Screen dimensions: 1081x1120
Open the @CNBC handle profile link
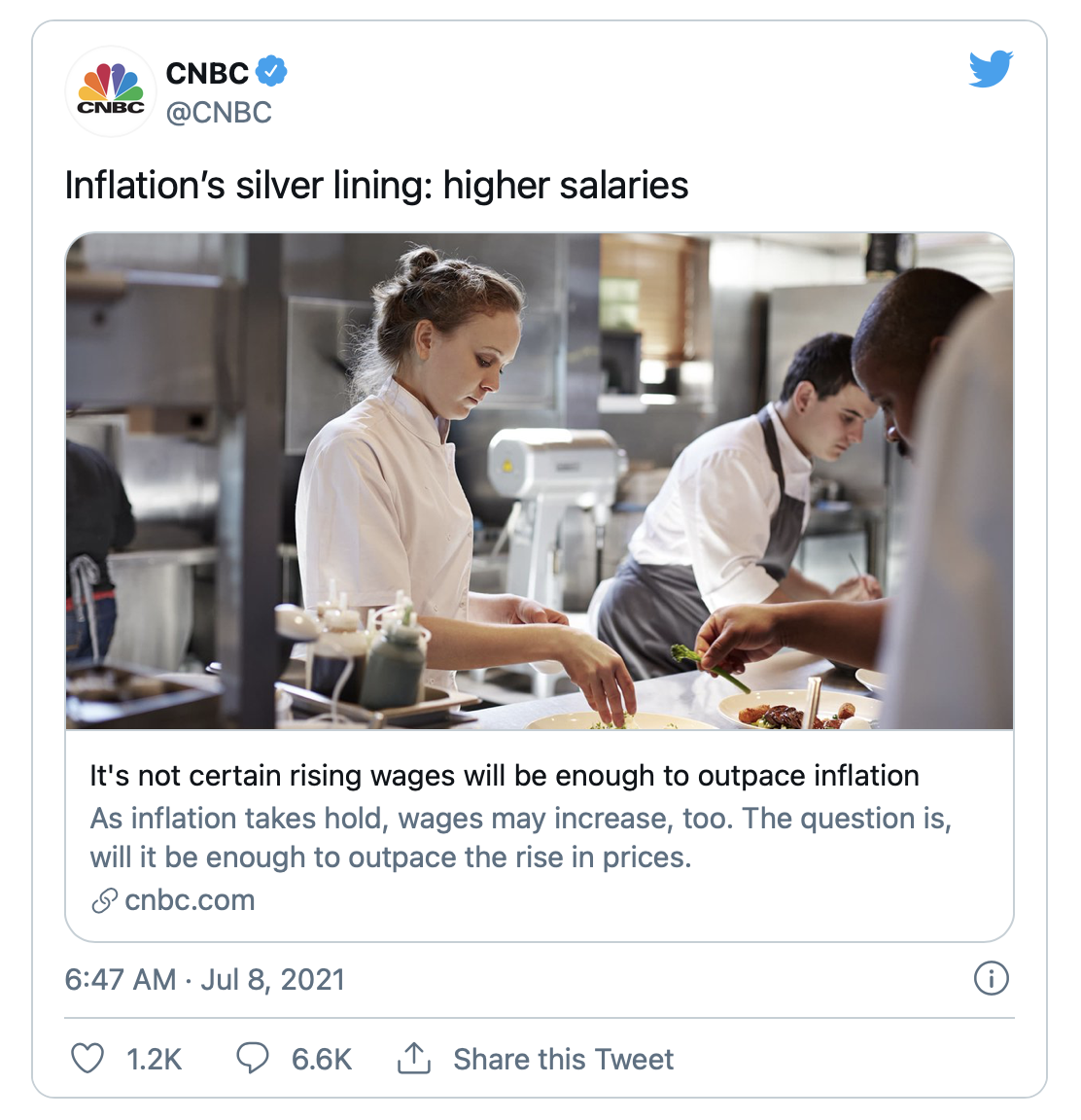click(219, 112)
